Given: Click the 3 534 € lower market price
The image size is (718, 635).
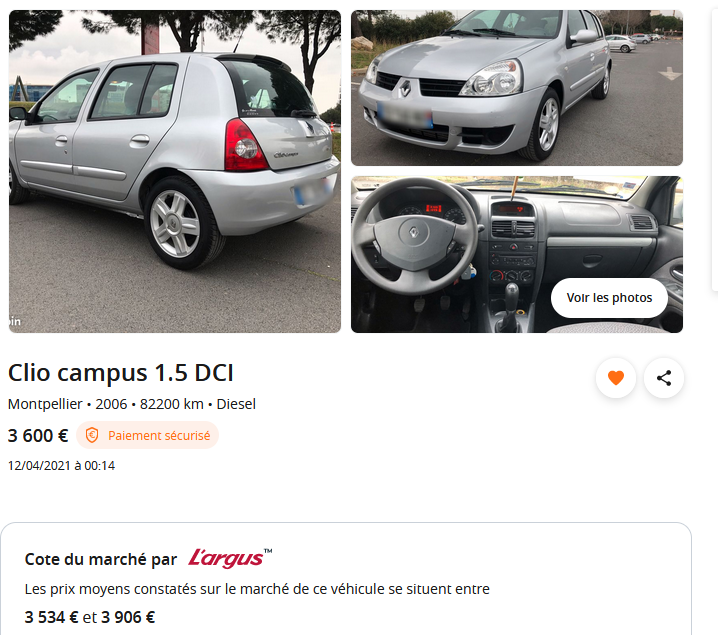Looking at the screenshot, I should coord(51,617).
